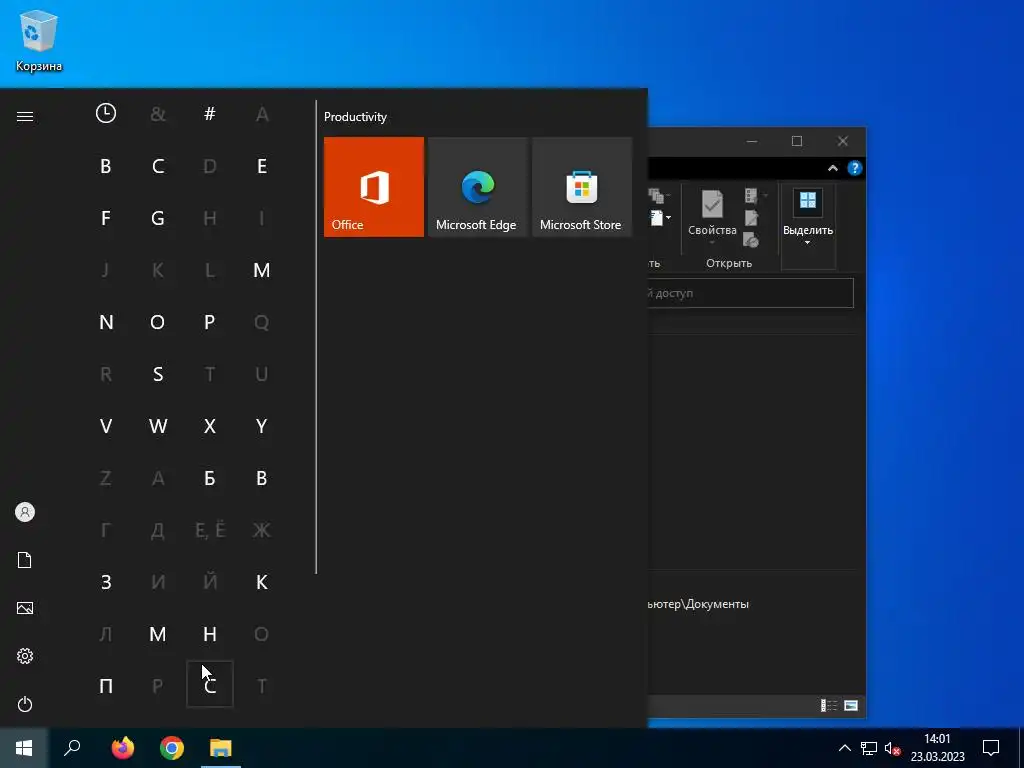This screenshot has height=768, width=1024.
Task: Switch Explorer to large icons view
Action: coord(851,705)
